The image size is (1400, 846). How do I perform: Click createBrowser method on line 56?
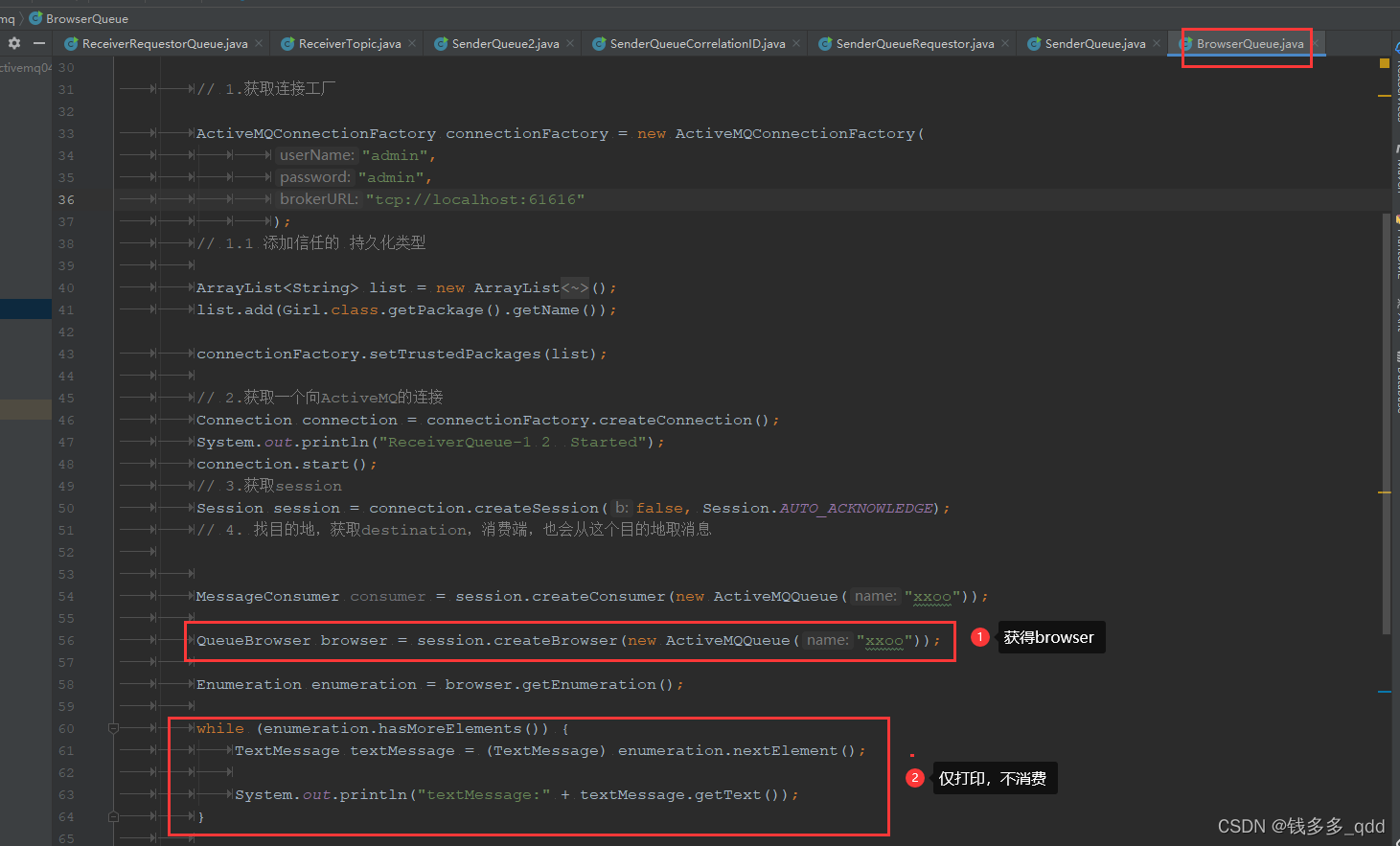[x=556, y=641]
